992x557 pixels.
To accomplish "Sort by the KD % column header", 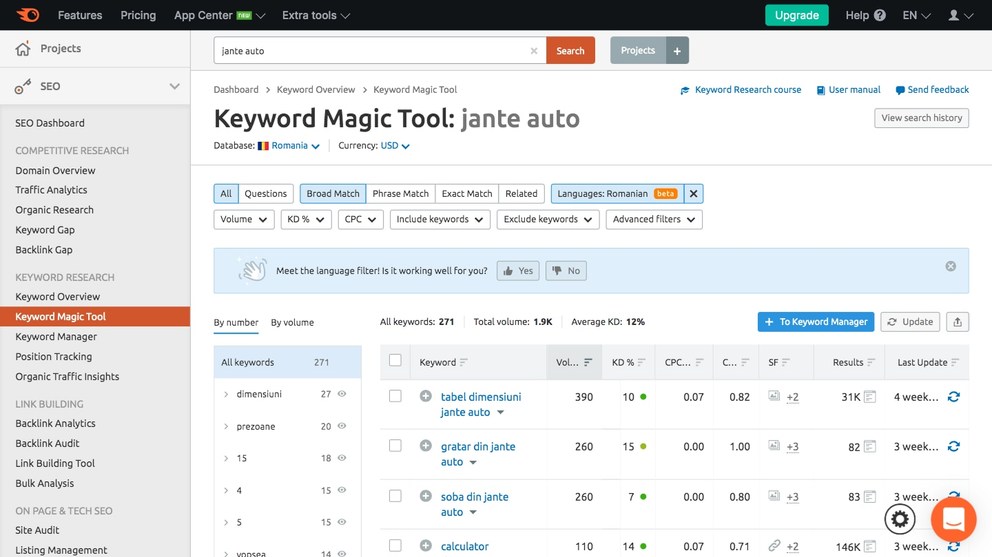I will [x=628, y=362].
